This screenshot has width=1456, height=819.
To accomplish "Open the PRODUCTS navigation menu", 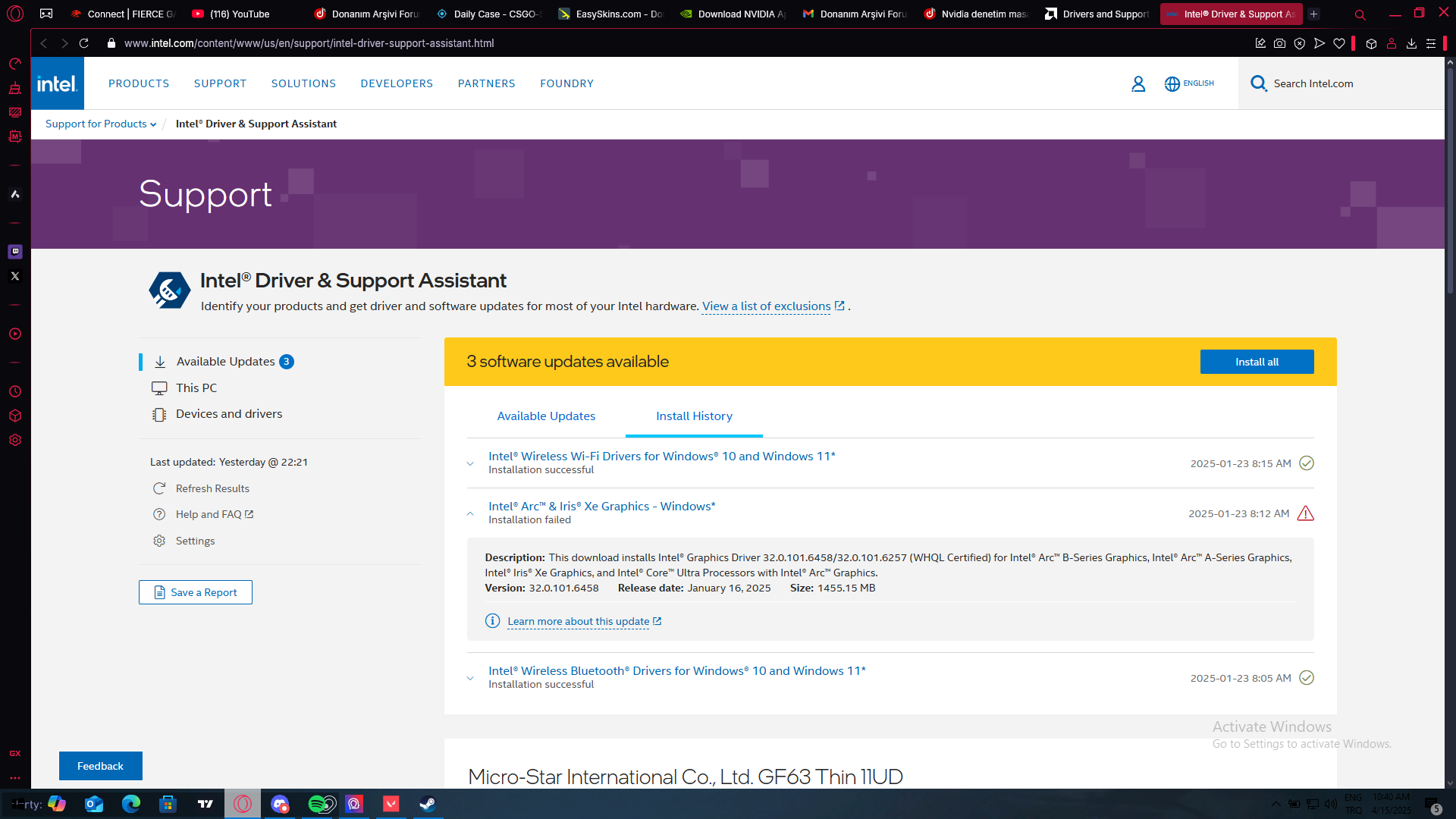I will (x=139, y=83).
